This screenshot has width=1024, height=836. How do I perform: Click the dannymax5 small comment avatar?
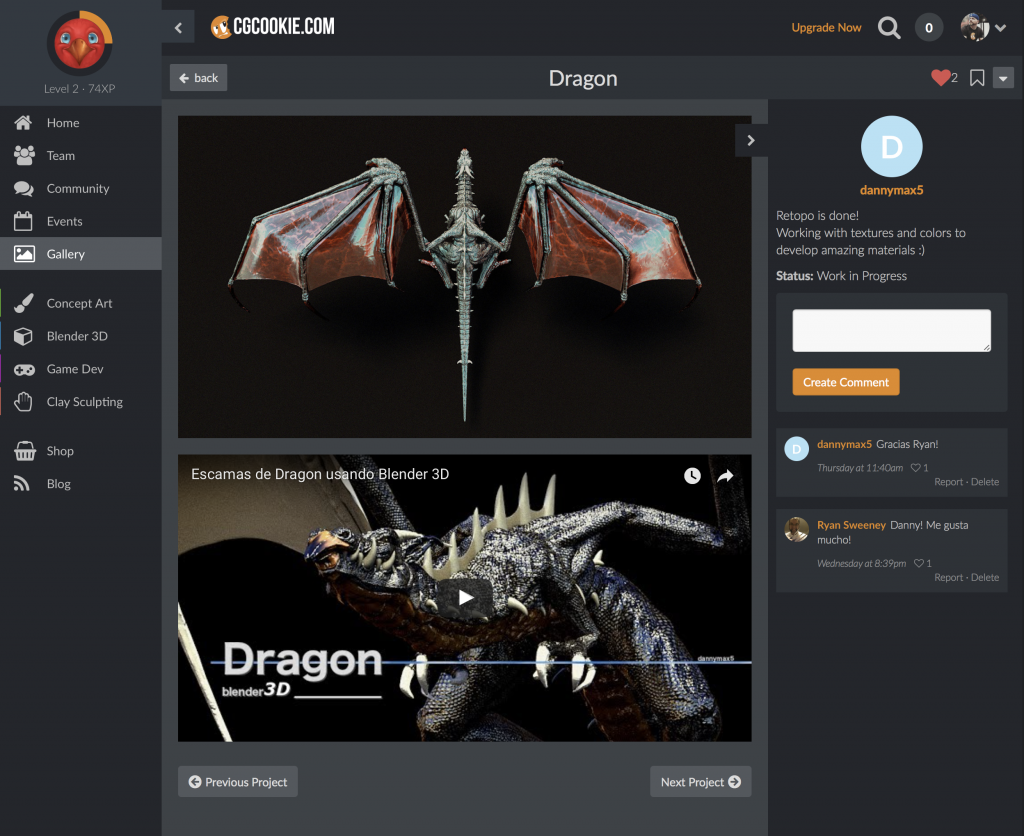click(x=797, y=449)
